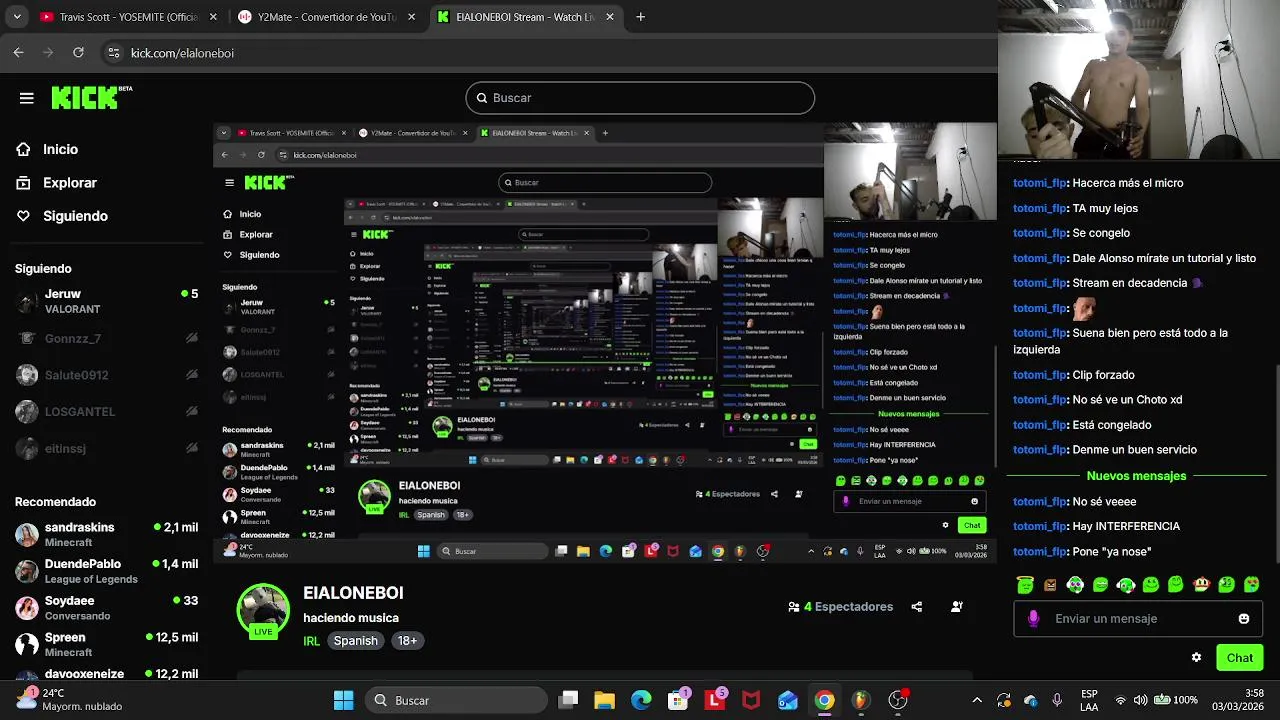Open Microsoft Store from taskbar

coord(679,700)
